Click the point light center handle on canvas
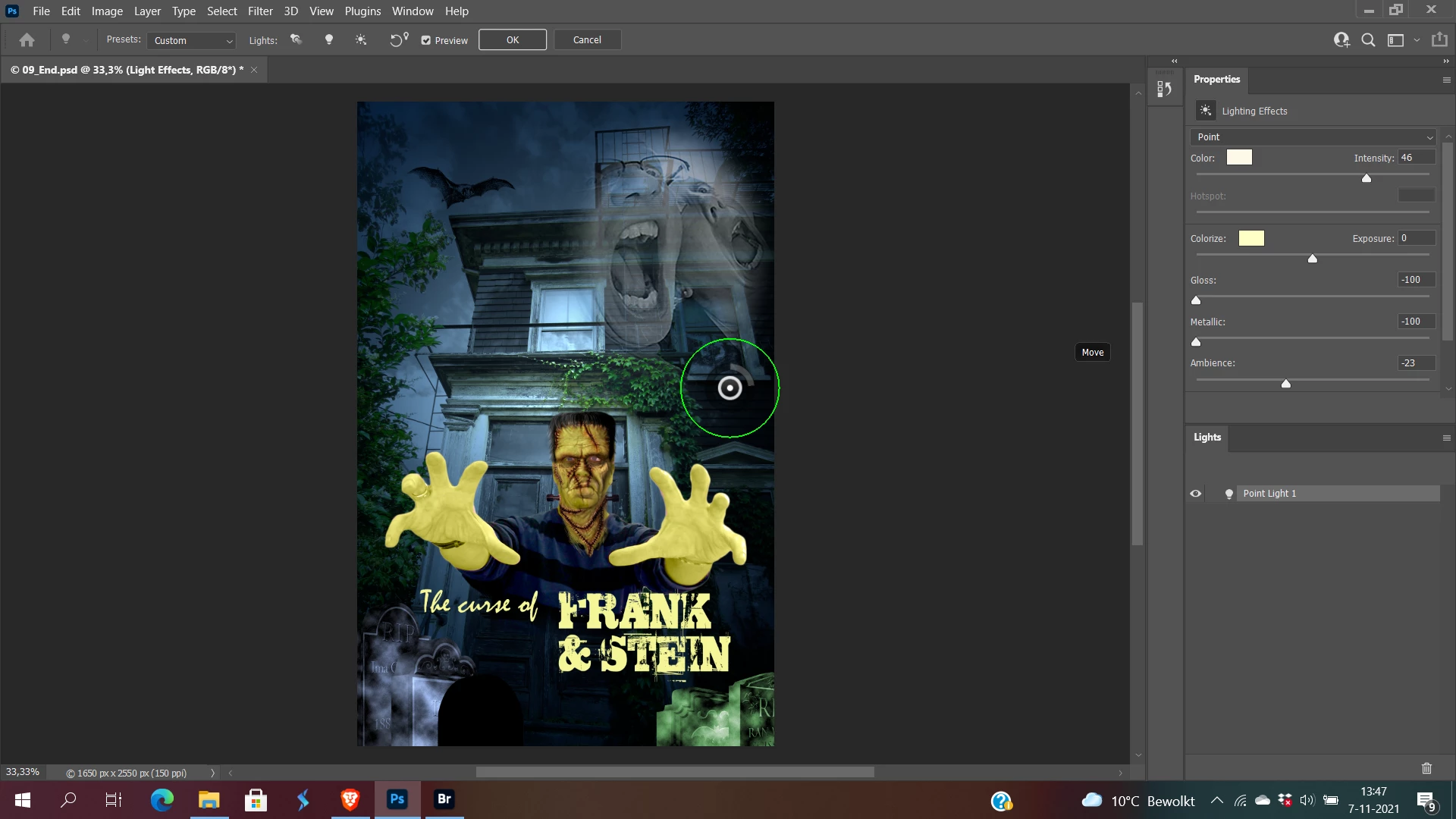The width and height of the screenshot is (1456, 819). point(730,388)
